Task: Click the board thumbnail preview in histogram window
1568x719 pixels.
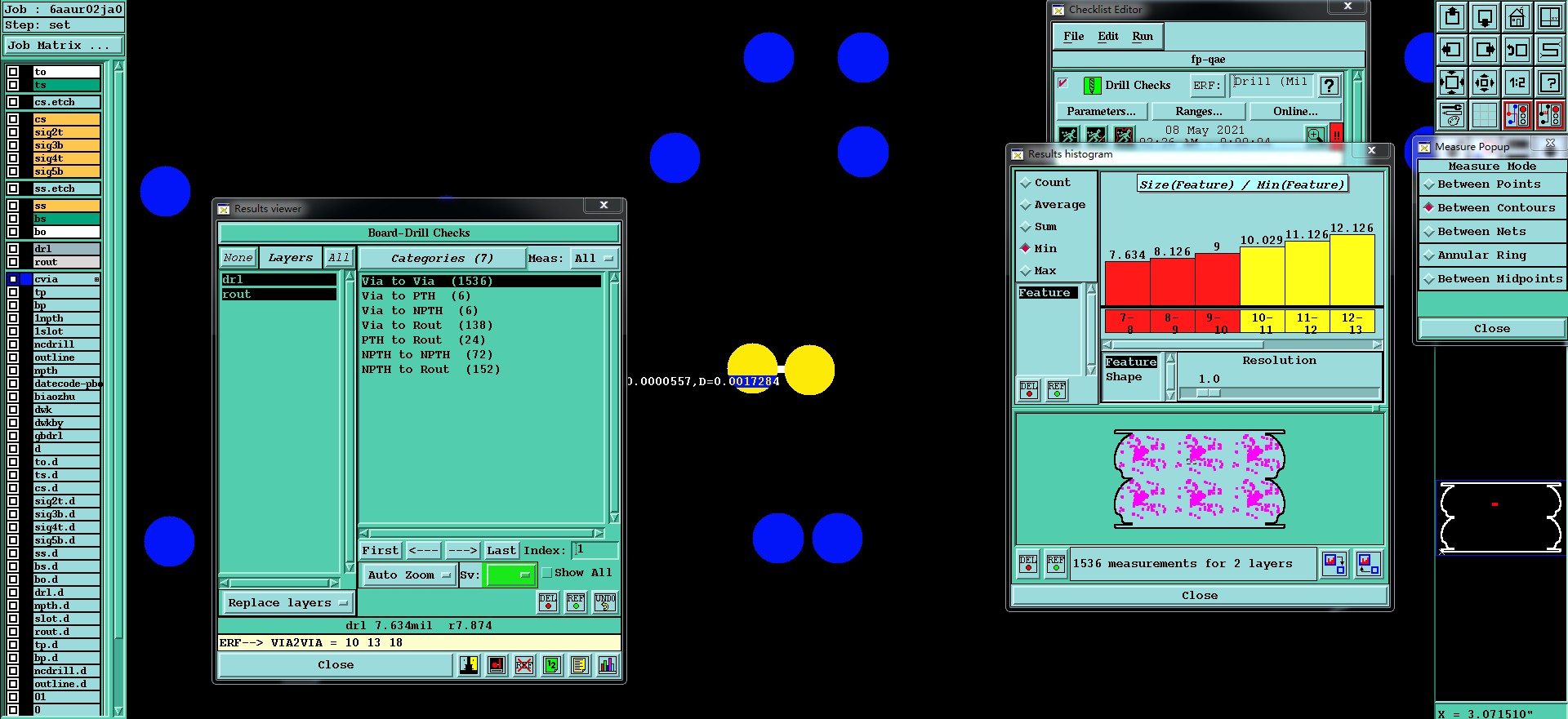Action: [x=1199, y=479]
